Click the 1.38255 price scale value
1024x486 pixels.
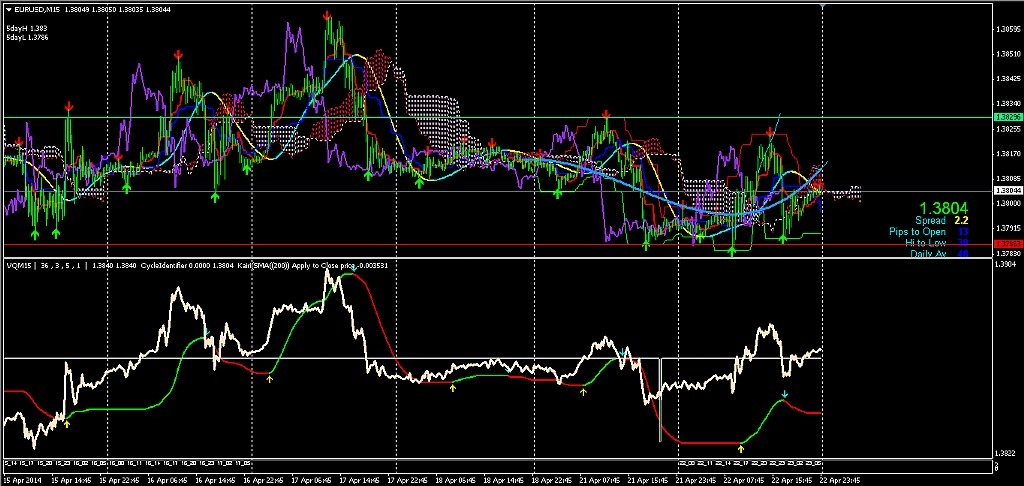[1007, 129]
